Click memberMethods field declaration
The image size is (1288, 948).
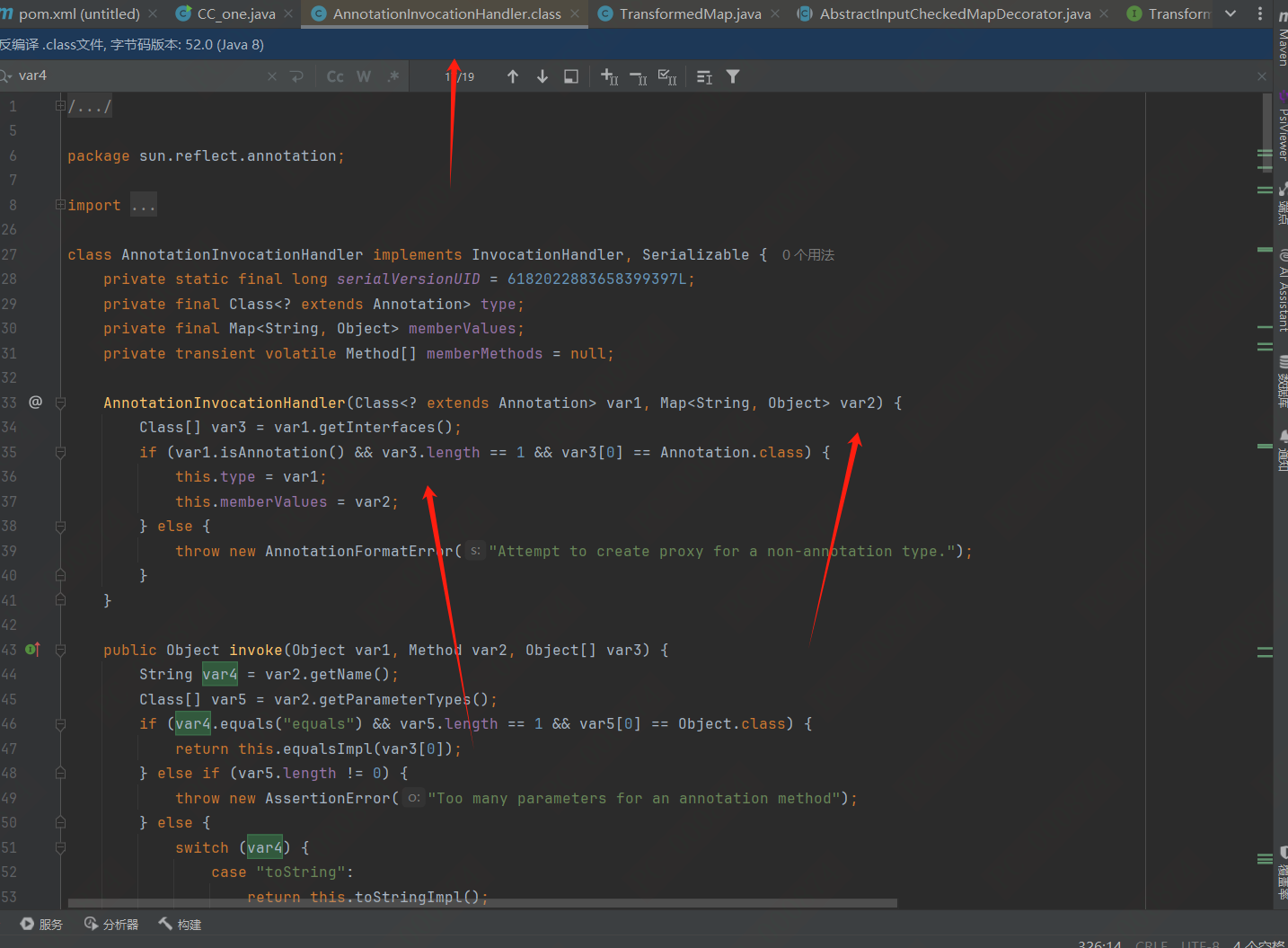pos(485,354)
